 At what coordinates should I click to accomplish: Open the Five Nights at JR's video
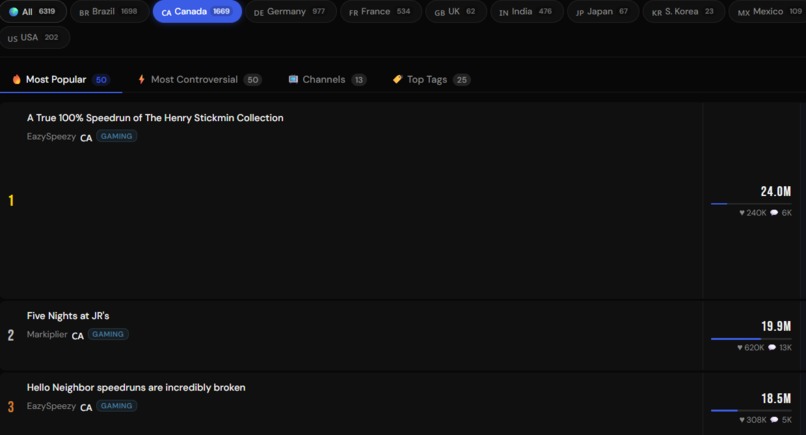click(68, 316)
